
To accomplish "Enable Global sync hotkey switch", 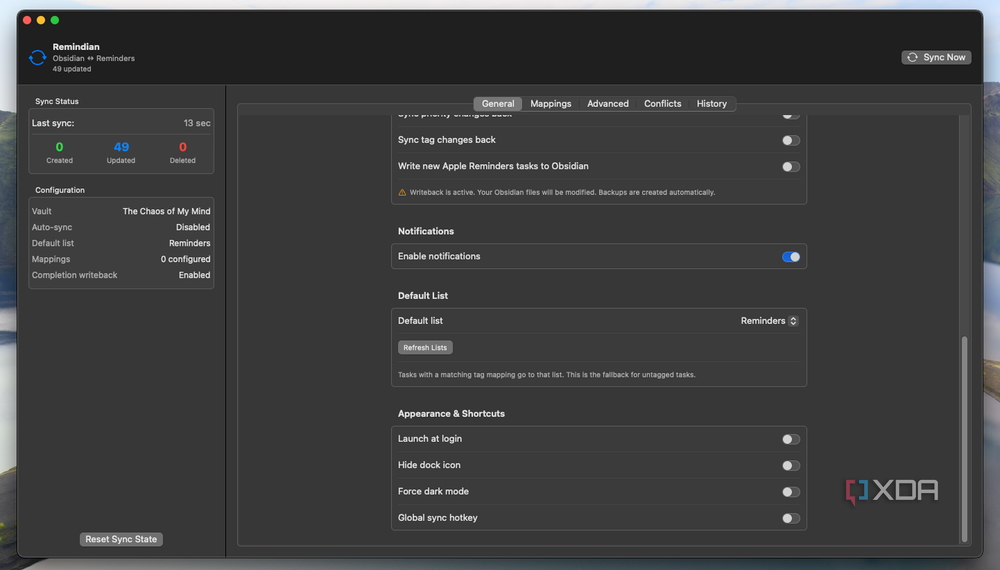I will point(791,518).
